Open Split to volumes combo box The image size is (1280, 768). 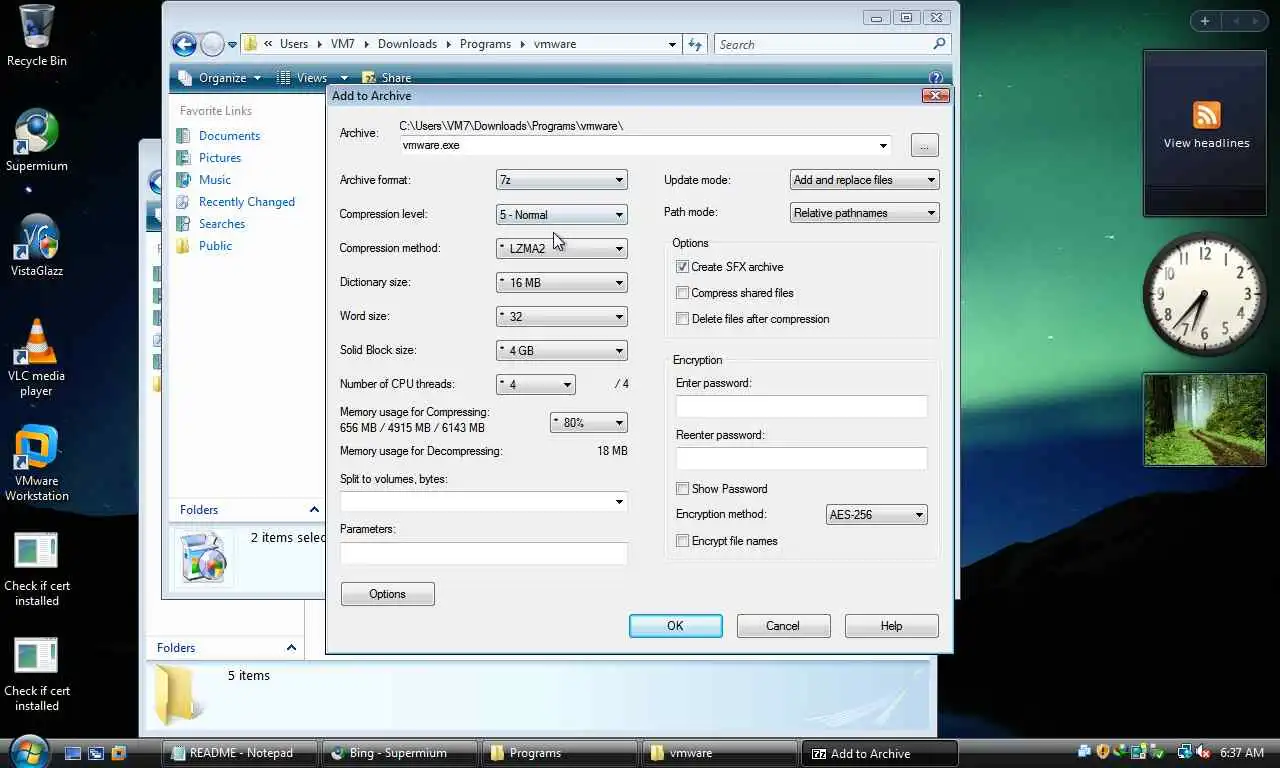tap(484, 502)
